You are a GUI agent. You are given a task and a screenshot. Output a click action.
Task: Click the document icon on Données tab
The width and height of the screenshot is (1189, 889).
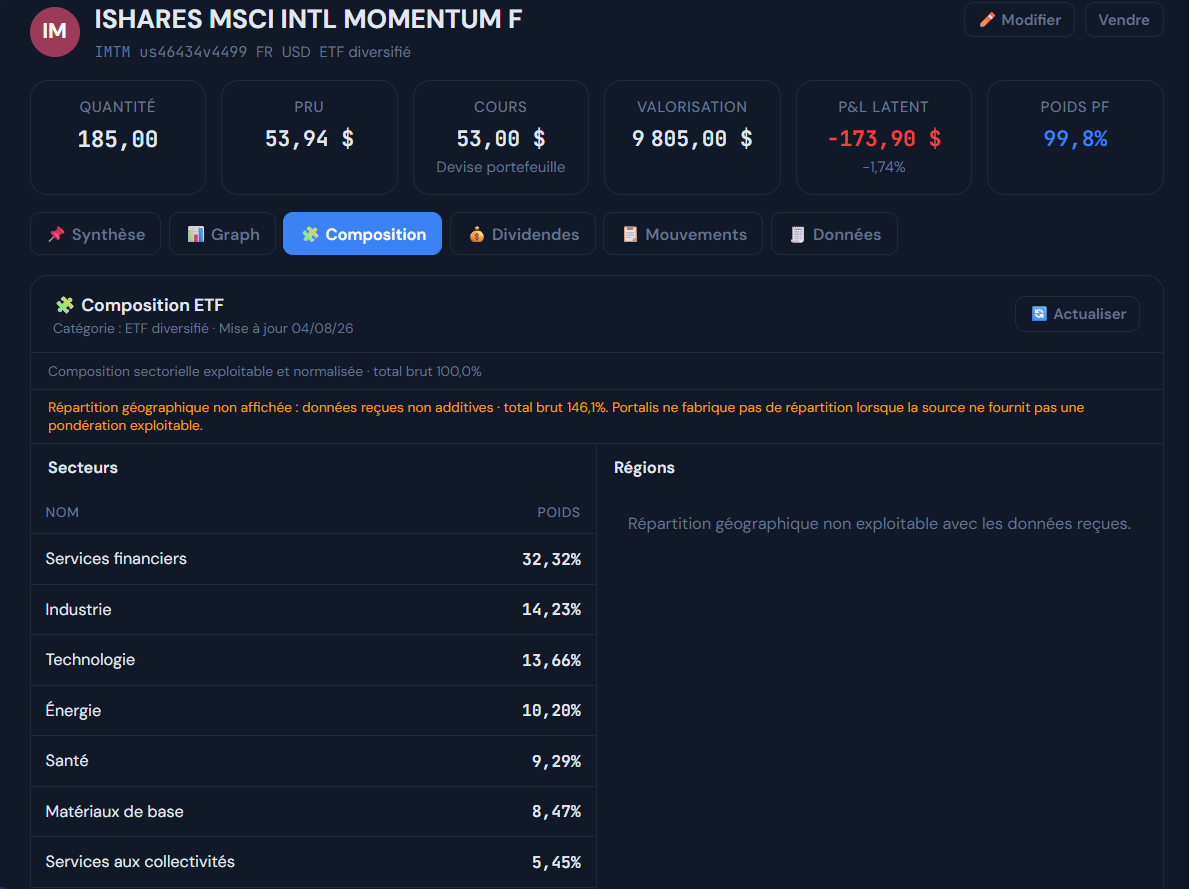(x=797, y=234)
